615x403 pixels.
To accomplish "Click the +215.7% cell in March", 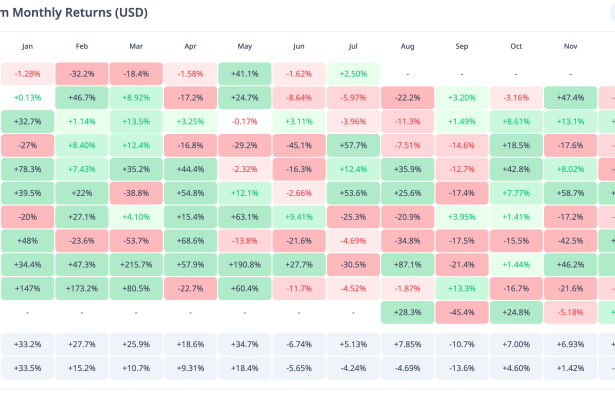I will 135,264.
